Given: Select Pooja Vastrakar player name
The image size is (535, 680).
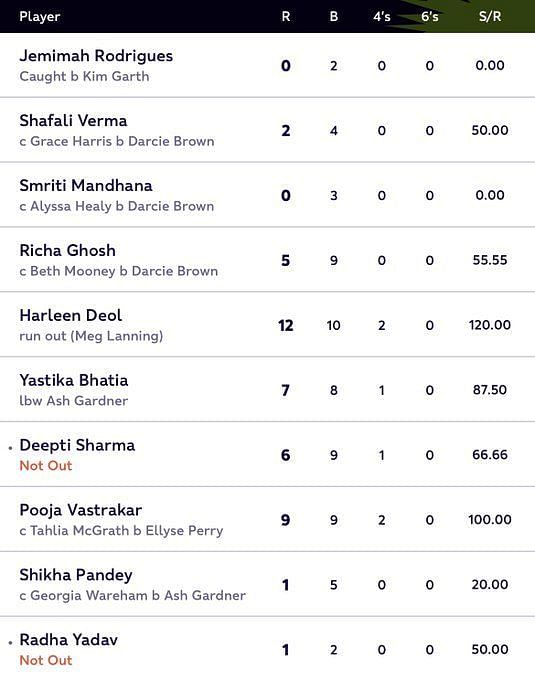Looking at the screenshot, I should tap(81, 510).
